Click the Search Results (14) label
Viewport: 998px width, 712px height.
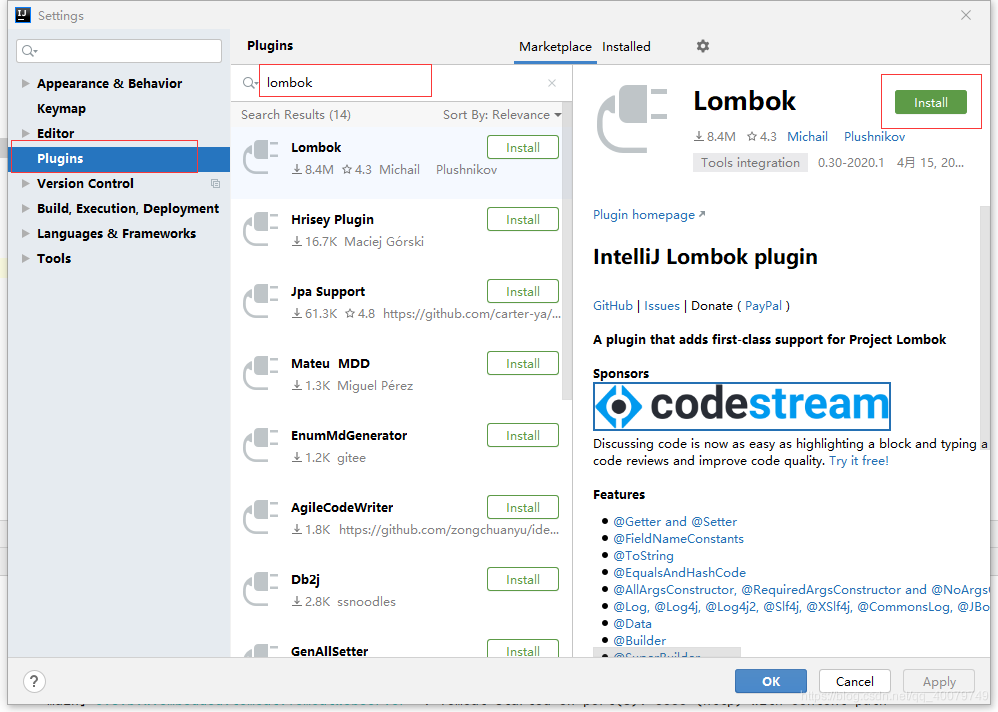295,115
